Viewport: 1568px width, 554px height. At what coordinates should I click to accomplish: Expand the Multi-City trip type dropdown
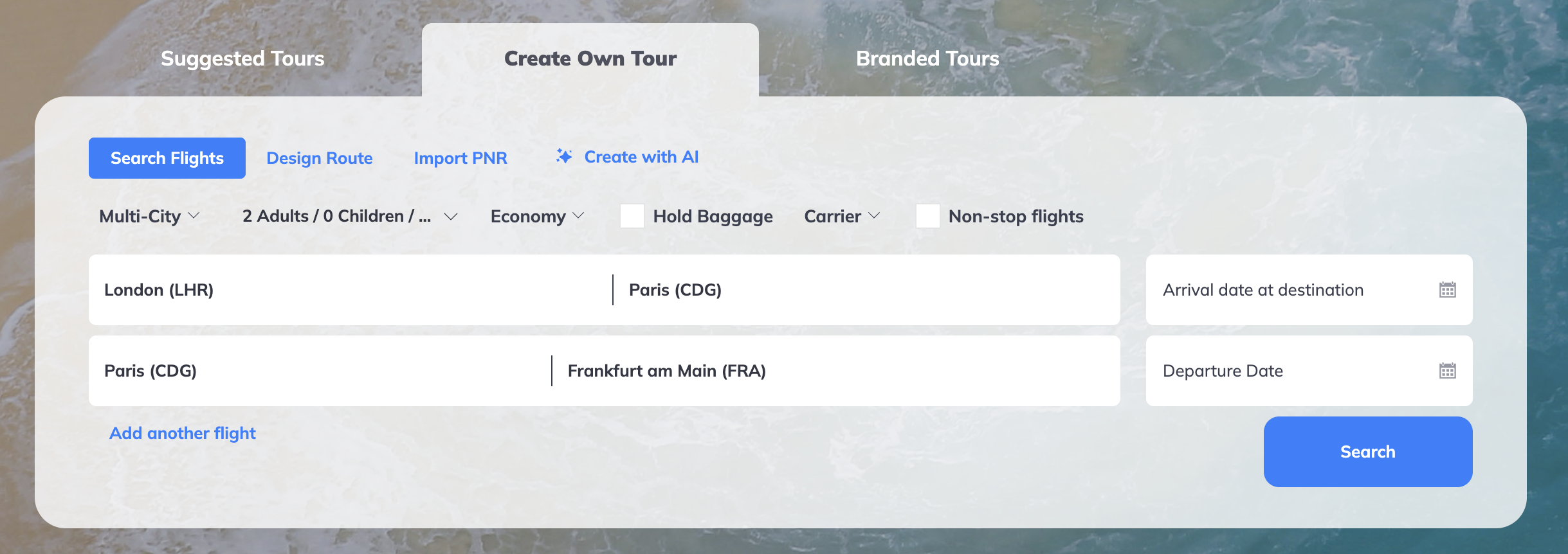[x=149, y=217]
